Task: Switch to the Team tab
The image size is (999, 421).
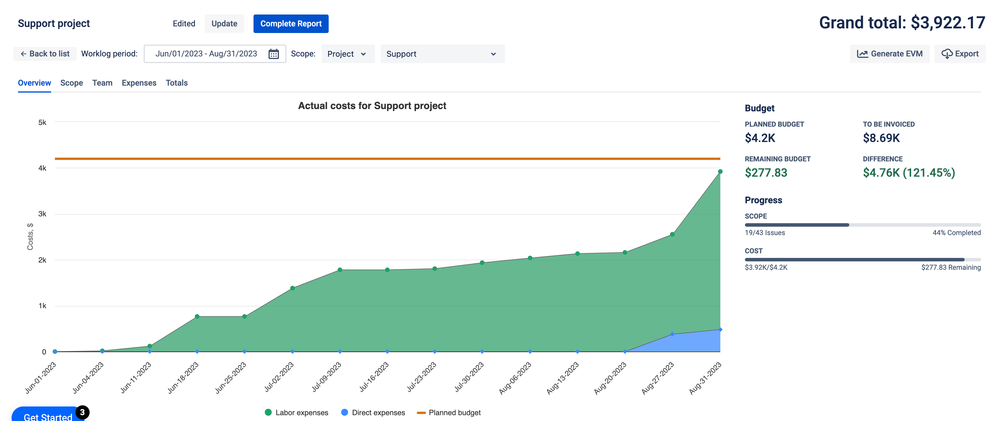Action: coord(102,83)
